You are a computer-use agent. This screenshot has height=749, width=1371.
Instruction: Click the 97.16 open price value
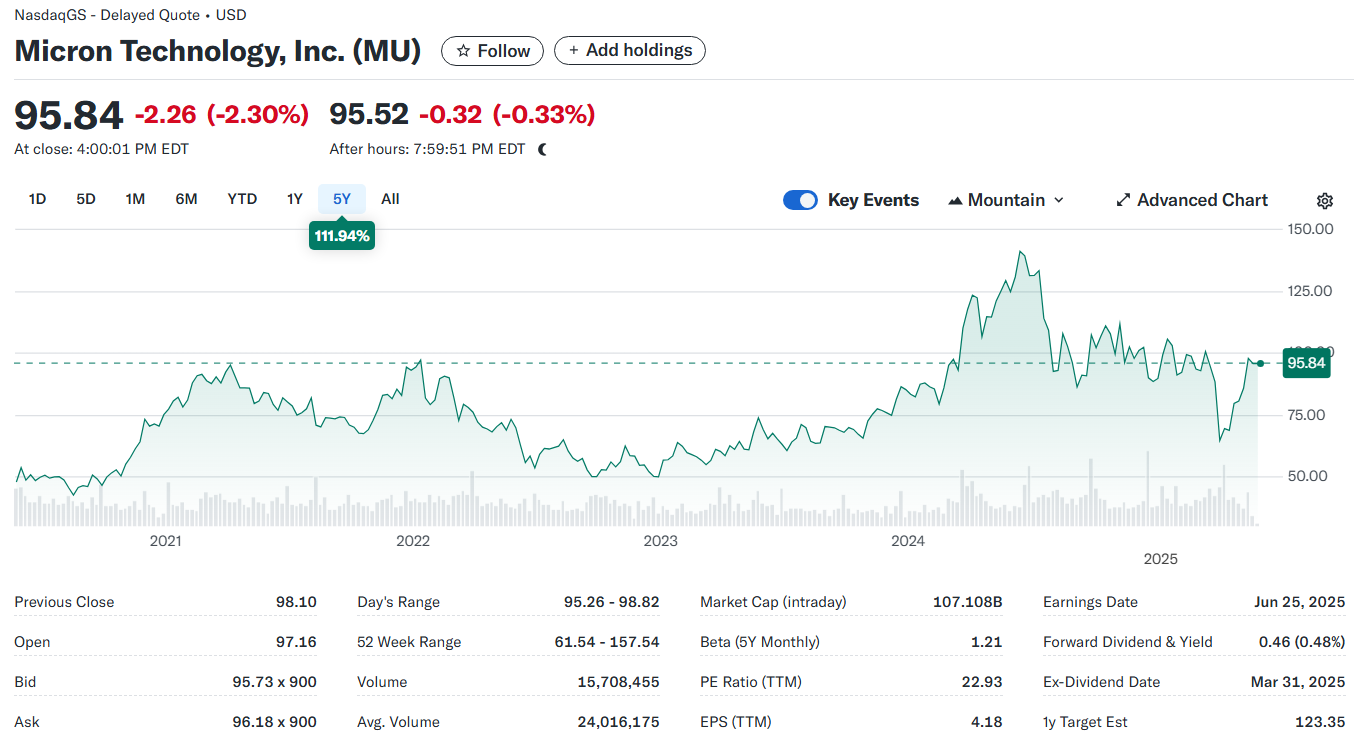tap(296, 642)
